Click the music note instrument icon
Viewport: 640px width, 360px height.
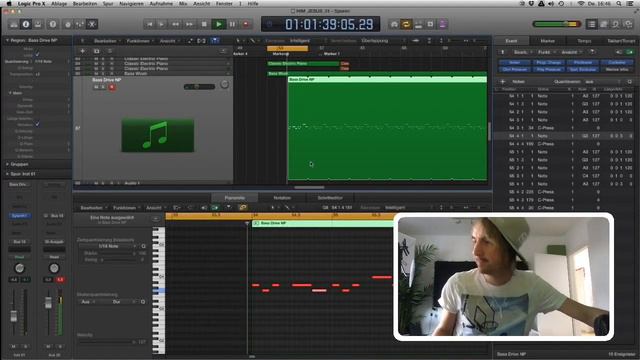[158, 135]
